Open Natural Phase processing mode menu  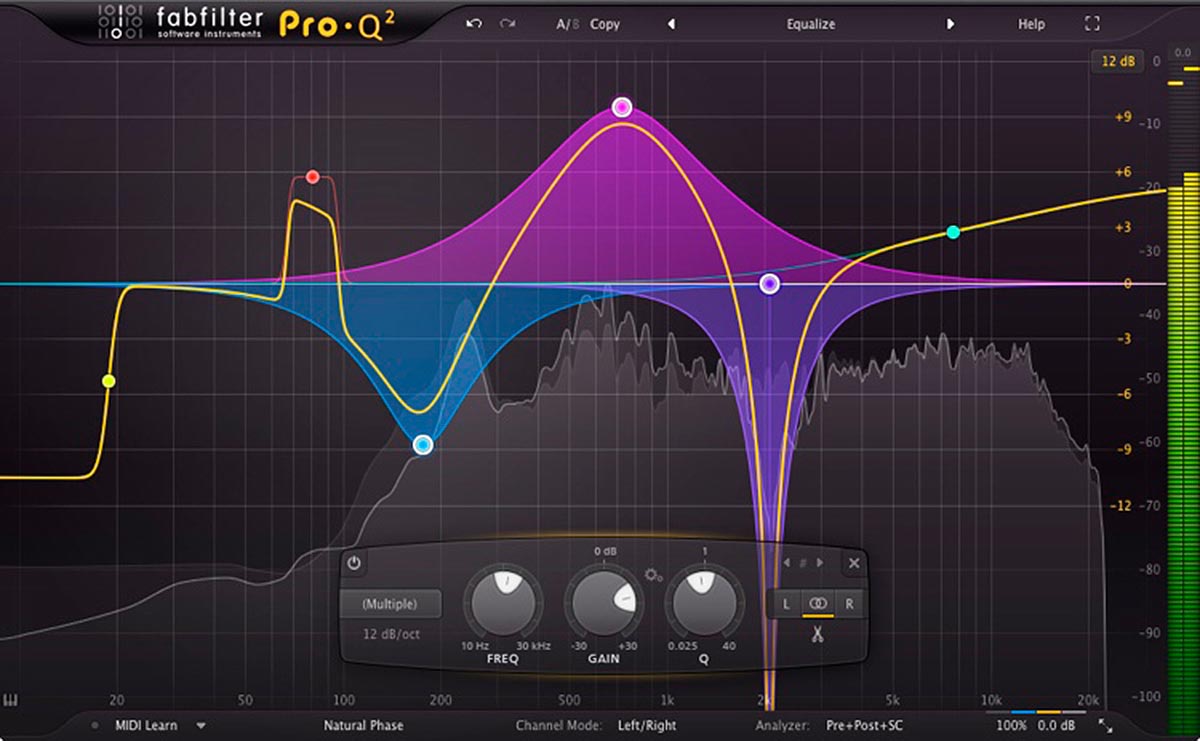(364, 726)
